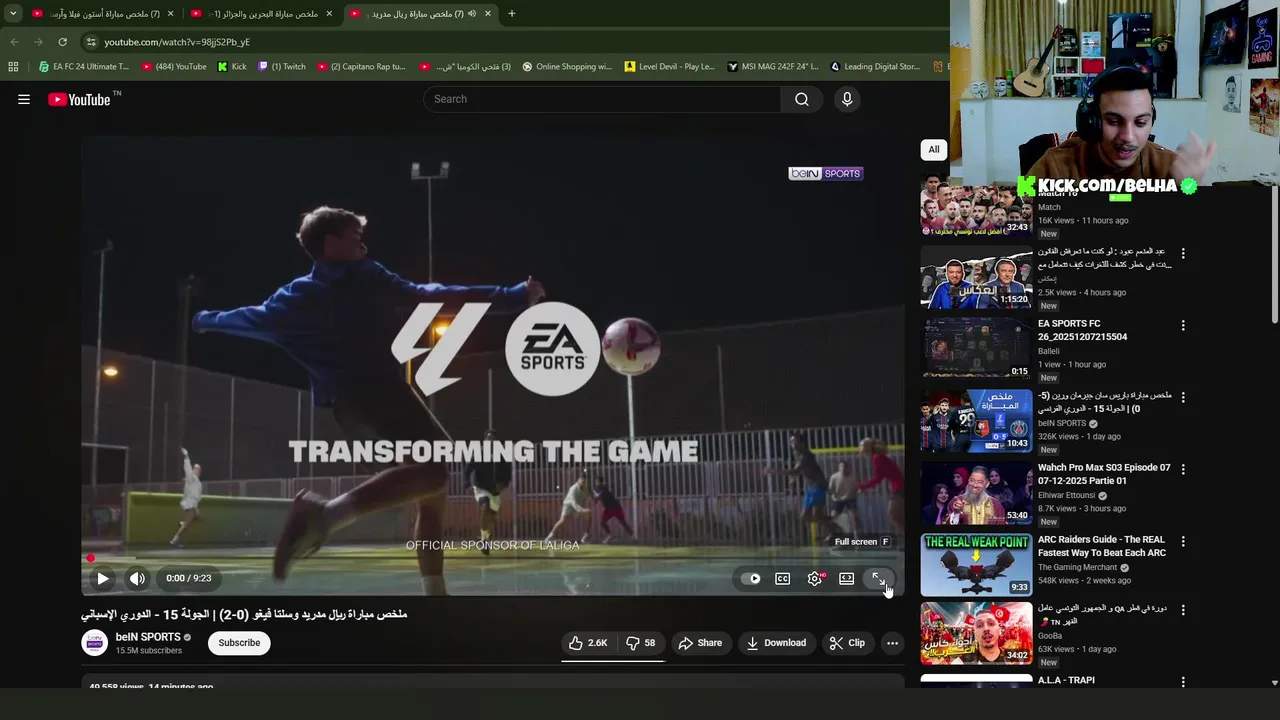Turn on closed captions (CC)
The image size is (1280, 720).
click(783, 578)
